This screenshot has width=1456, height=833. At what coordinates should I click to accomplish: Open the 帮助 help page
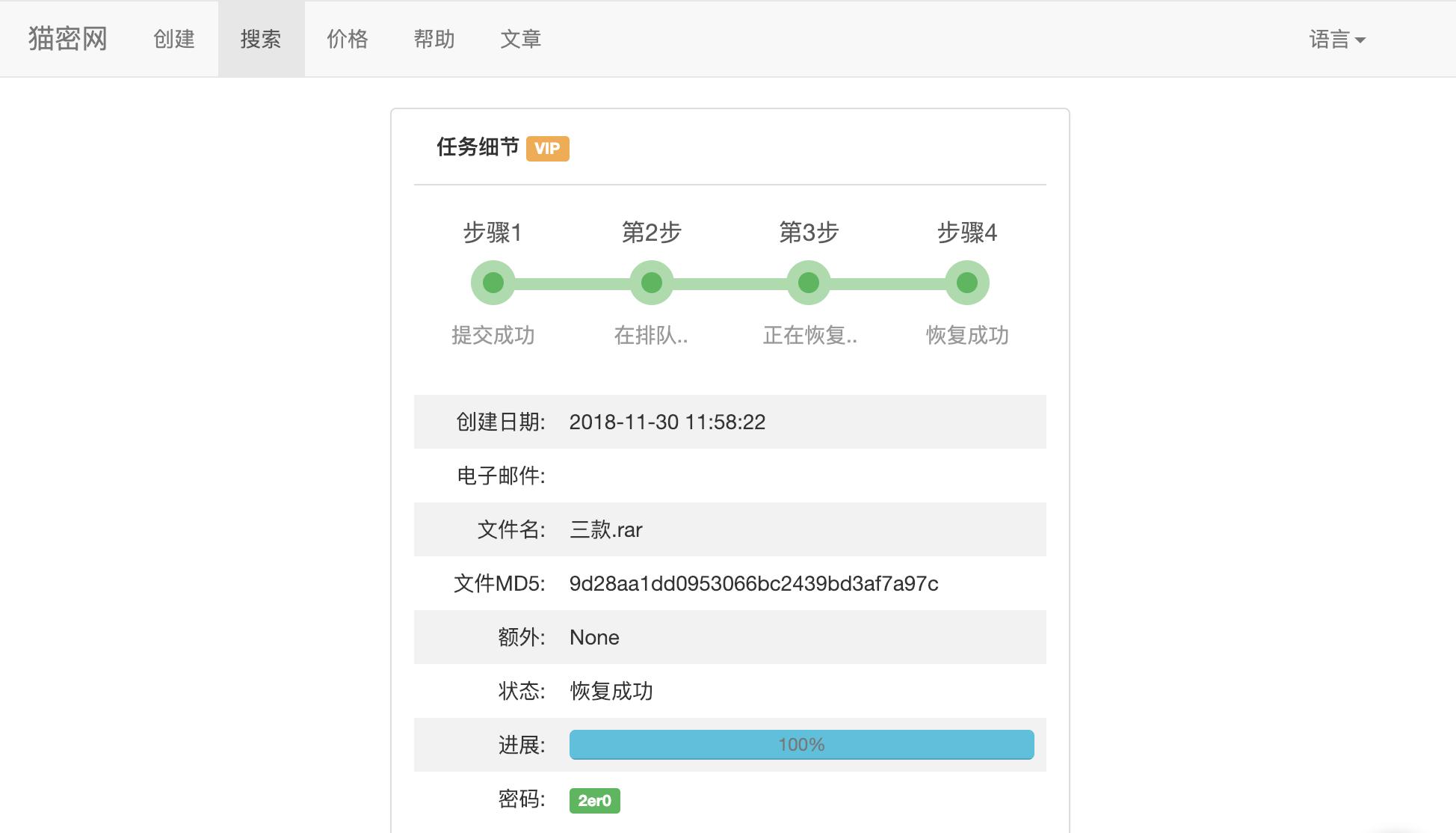tap(434, 40)
